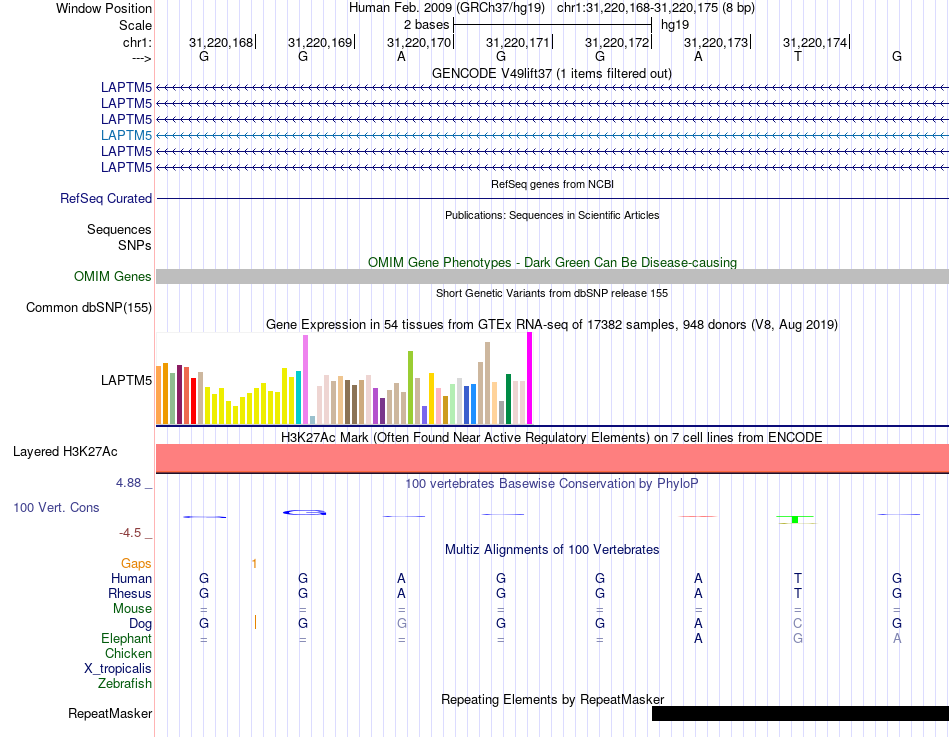950x737 pixels.
Task: Click the tall violet bar in GTEx chart
Action: (305, 380)
